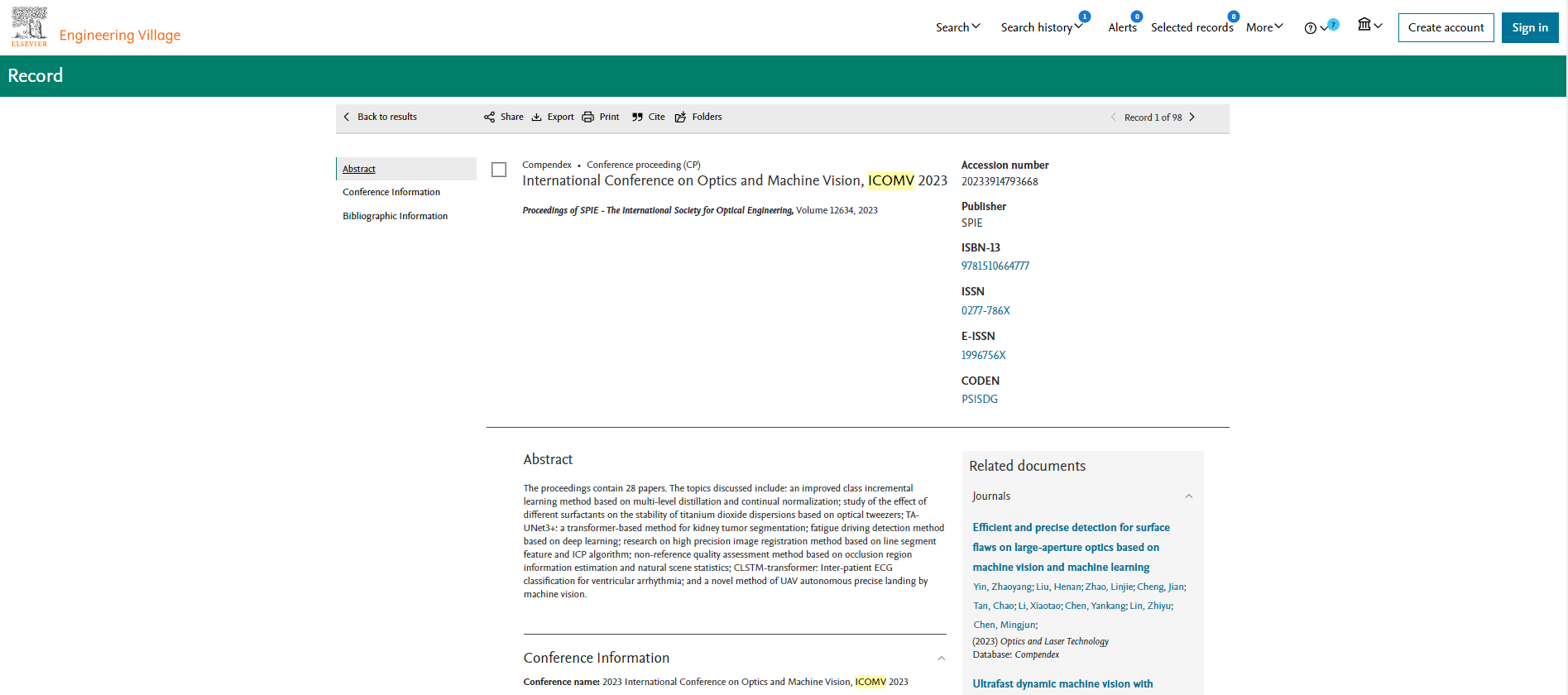Open author Liu, Henan link
This screenshot has width=1568, height=695.
1058,587
